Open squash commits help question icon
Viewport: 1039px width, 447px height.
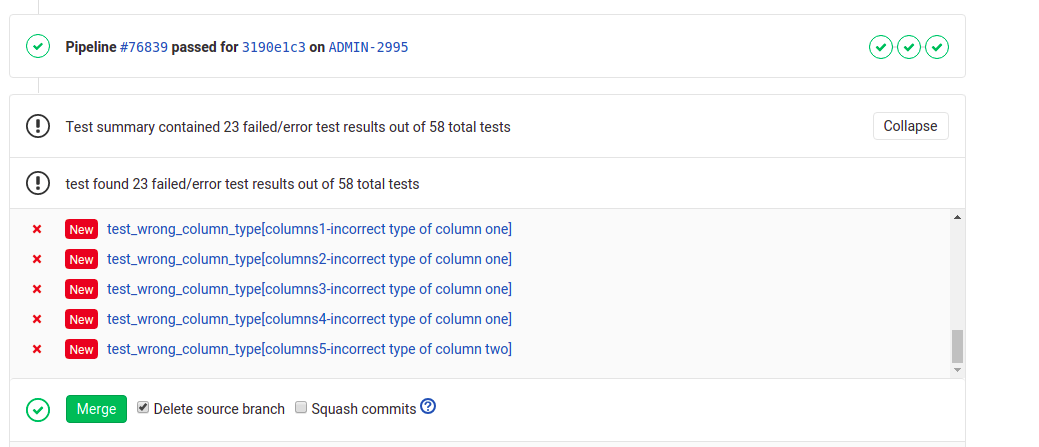click(428, 407)
